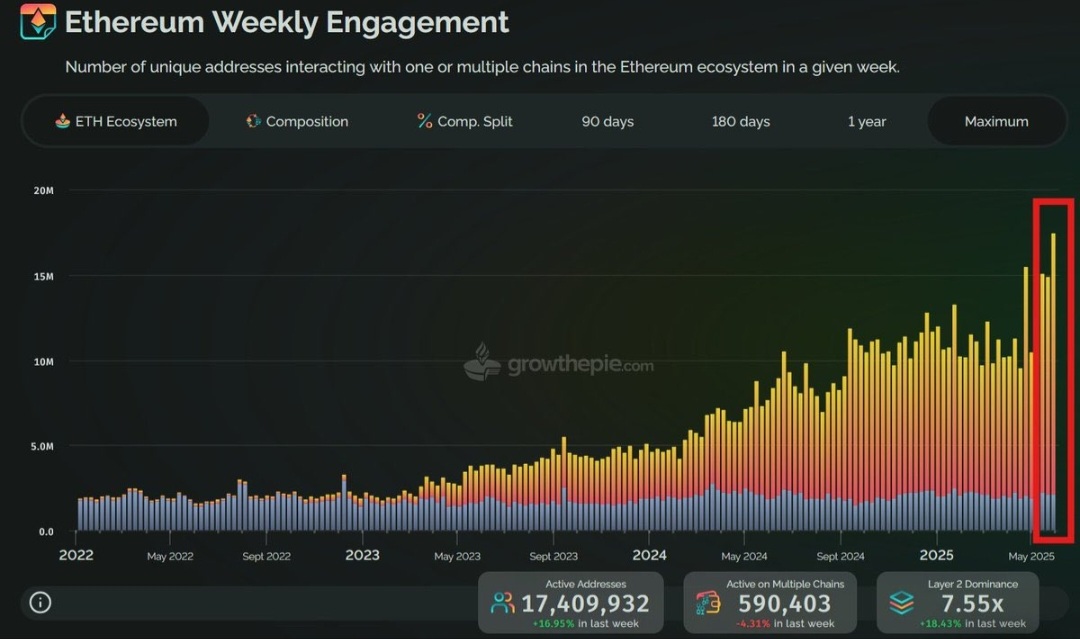Click the 17,409,932 active addresses value
1080x639 pixels.
[x=585, y=604]
